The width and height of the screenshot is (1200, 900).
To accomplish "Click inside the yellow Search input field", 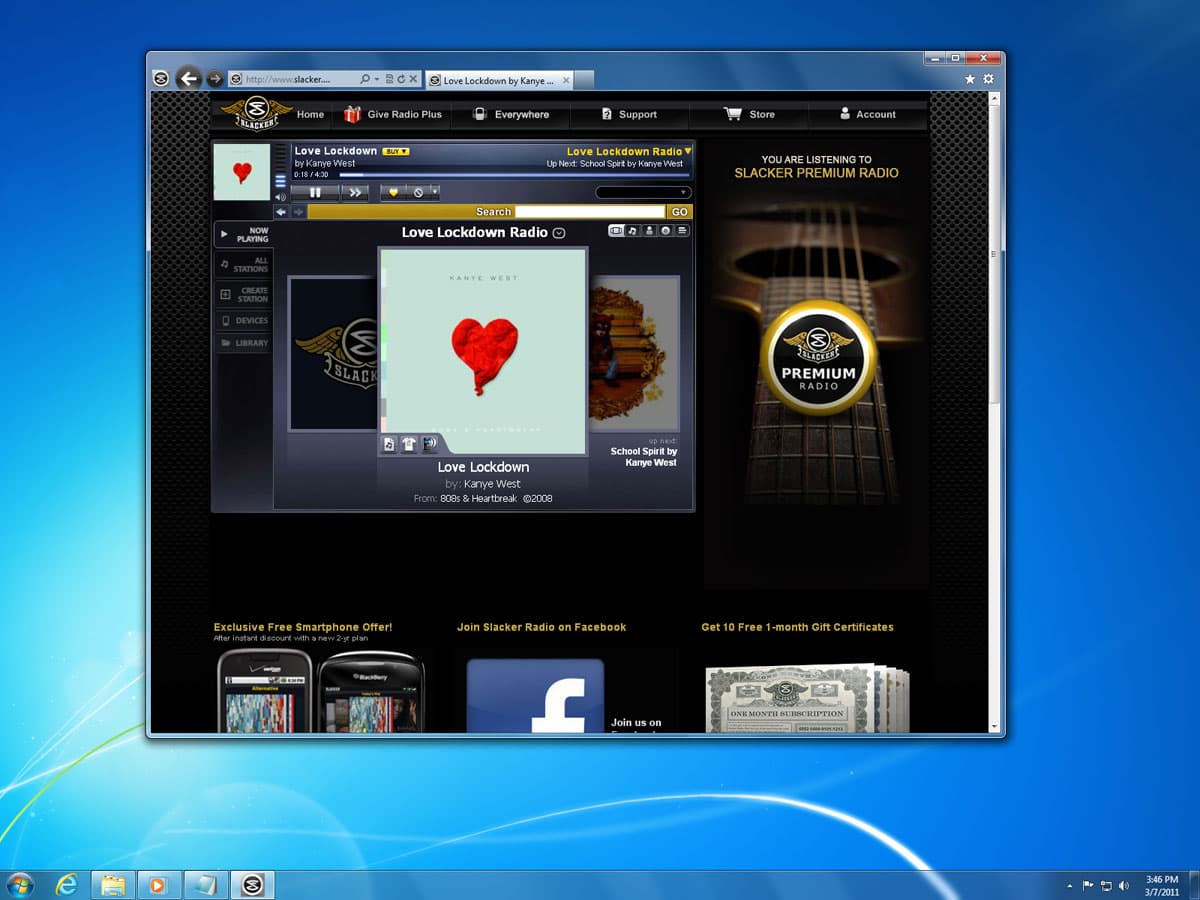I will point(589,212).
